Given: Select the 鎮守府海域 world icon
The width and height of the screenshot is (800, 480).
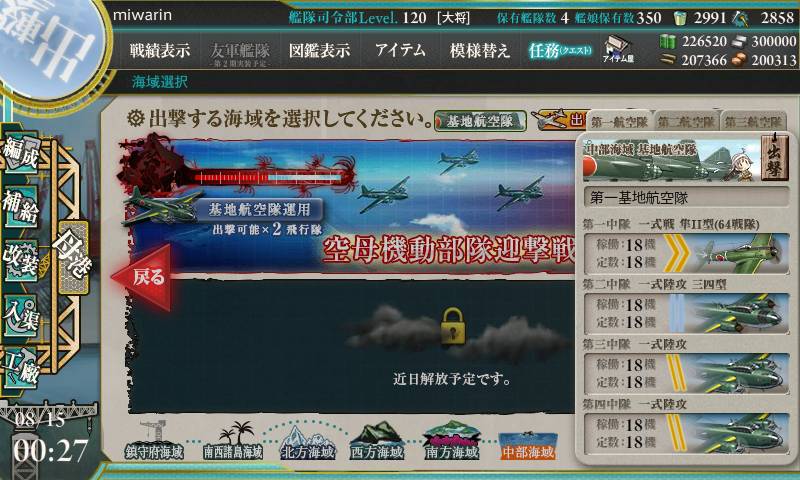Looking at the screenshot, I should (x=154, y=441).
